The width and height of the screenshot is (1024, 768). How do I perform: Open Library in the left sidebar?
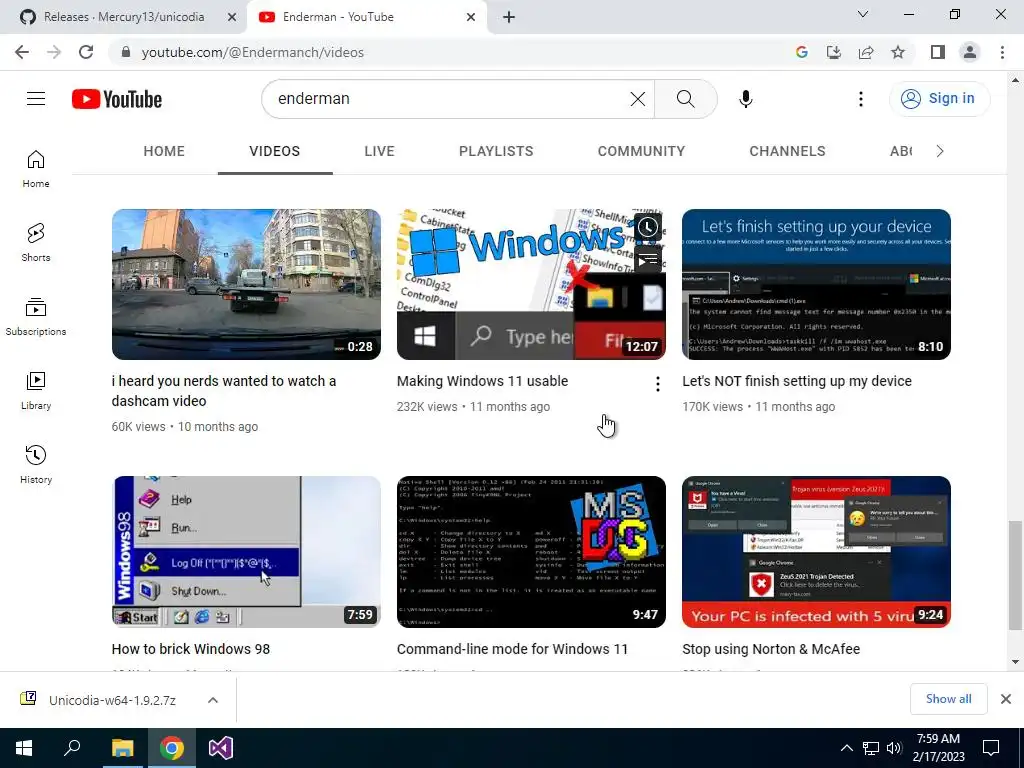tap(36, 390)
